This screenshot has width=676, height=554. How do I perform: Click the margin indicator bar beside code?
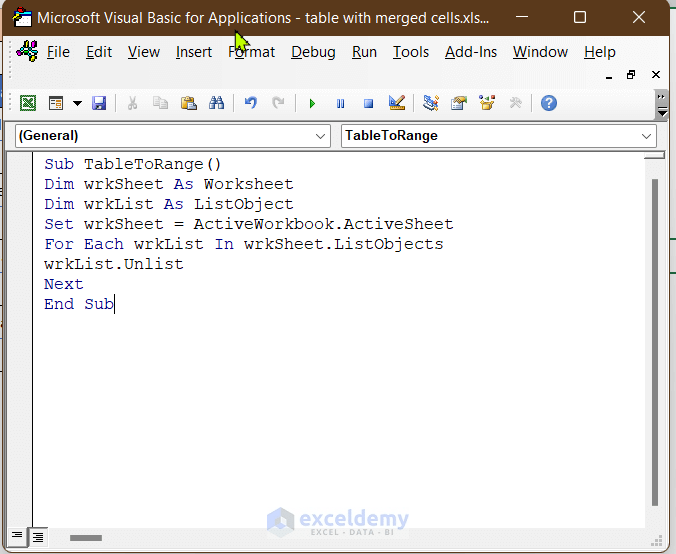coord(19,340)
